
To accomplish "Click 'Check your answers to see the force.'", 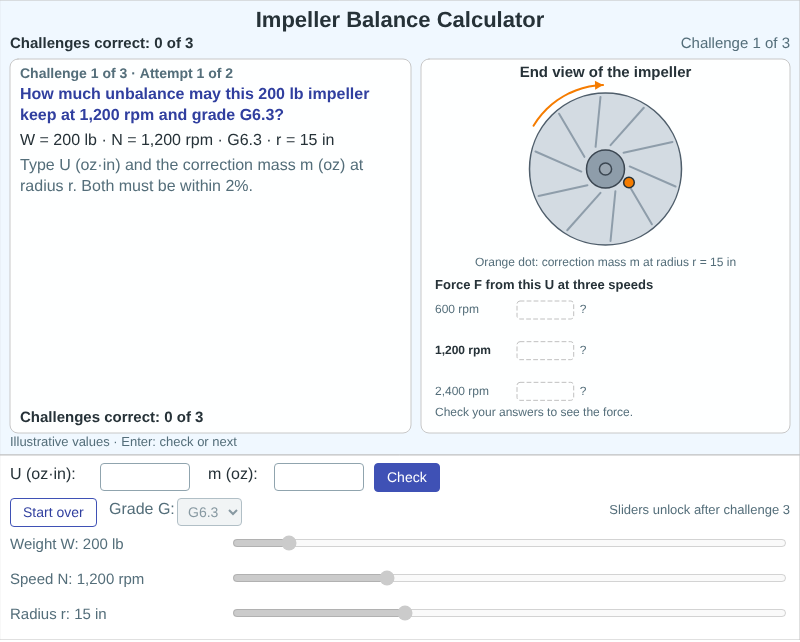I will 534,412.
